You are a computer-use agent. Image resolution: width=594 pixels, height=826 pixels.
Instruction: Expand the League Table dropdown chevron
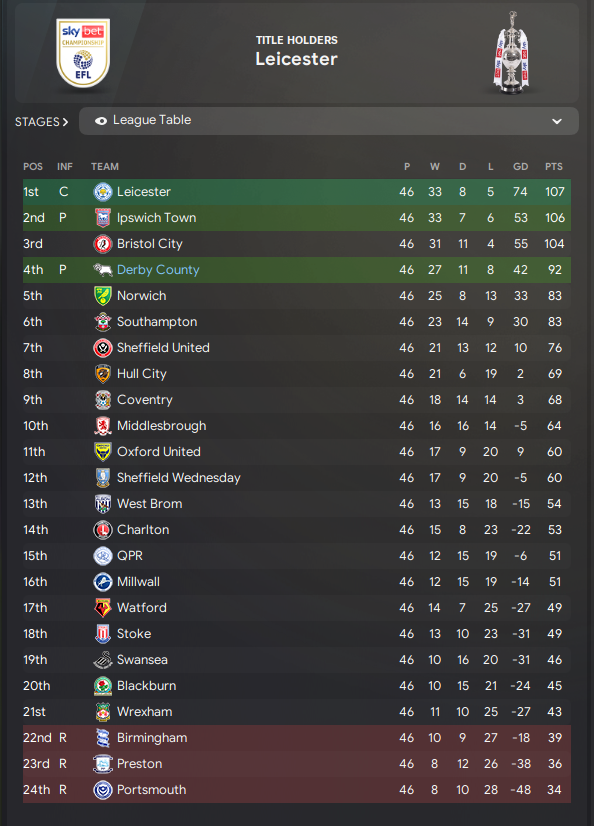pos(557,121)
